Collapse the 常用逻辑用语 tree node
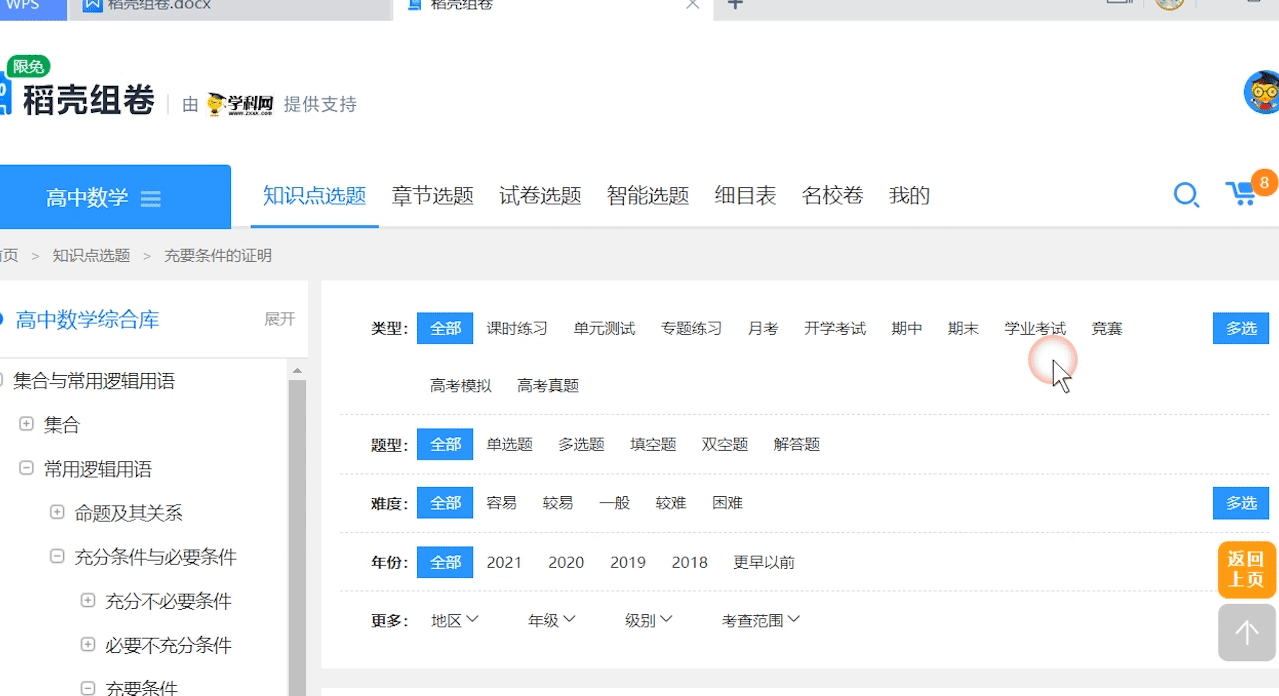The image size is (1279, 696). coord(27,469)
